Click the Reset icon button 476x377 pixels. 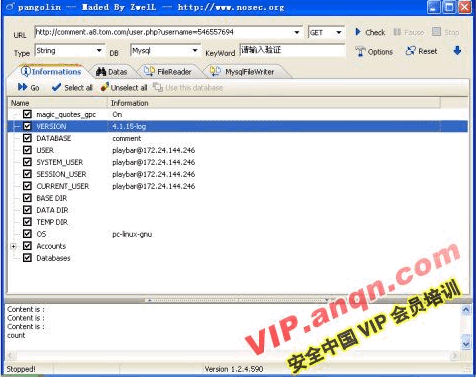(410, 51)
